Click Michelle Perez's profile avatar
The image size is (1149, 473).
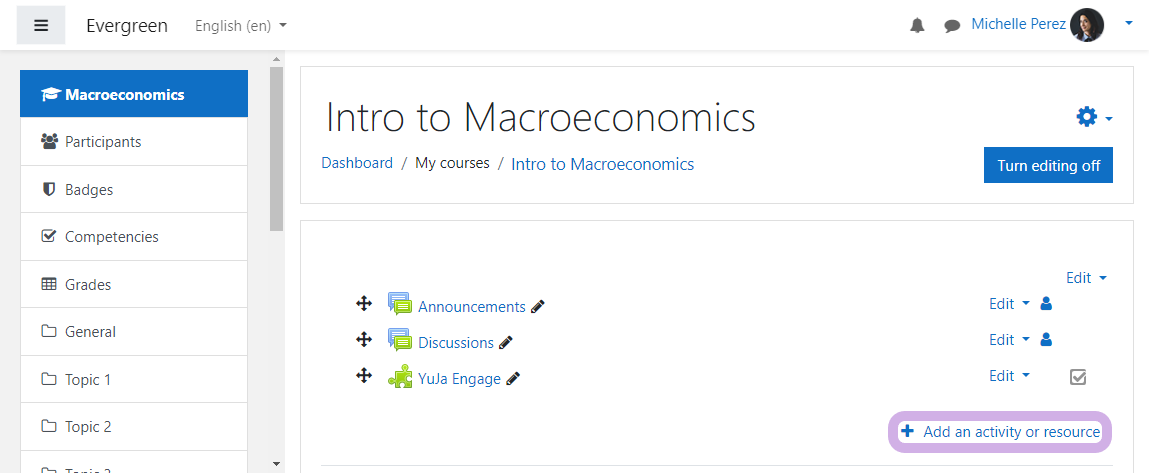click(x=1087, y=26)
